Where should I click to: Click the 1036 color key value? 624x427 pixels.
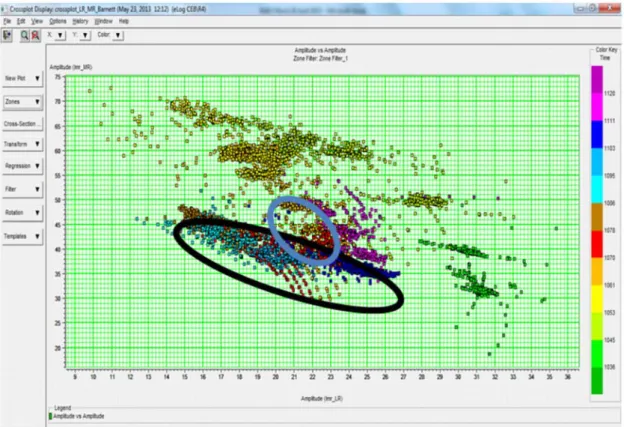point(610,367)
